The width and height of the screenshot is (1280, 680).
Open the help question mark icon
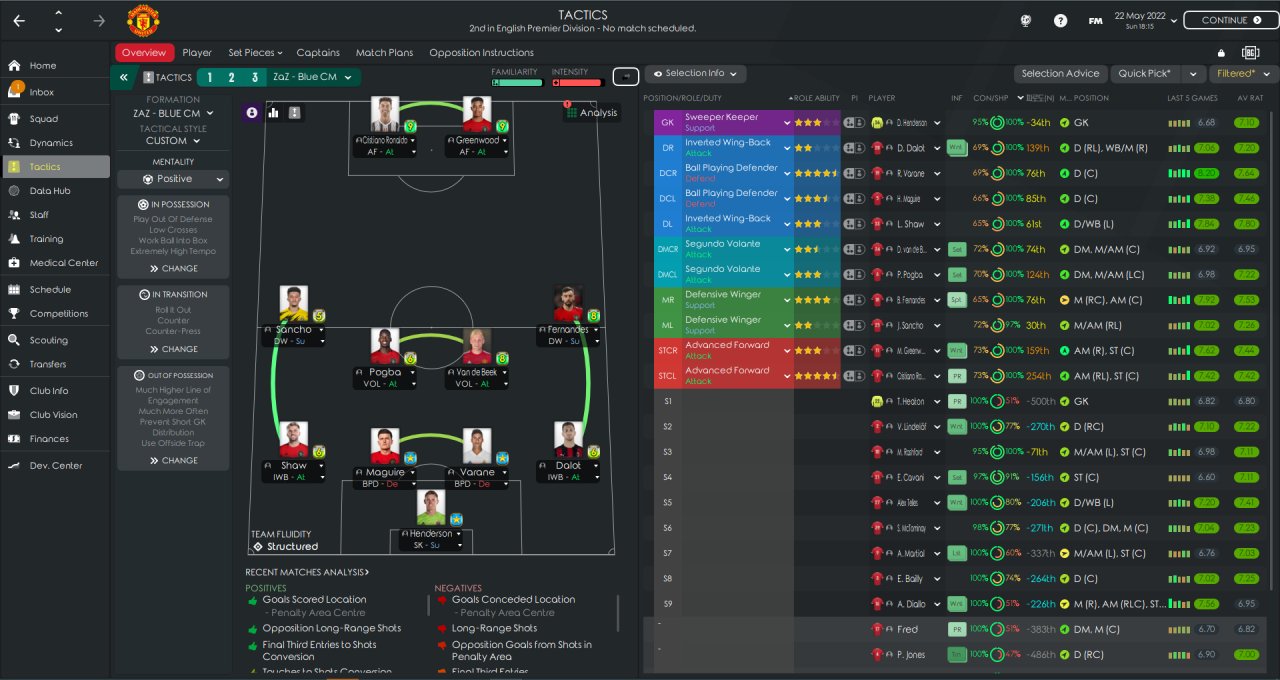(1060, 20)
